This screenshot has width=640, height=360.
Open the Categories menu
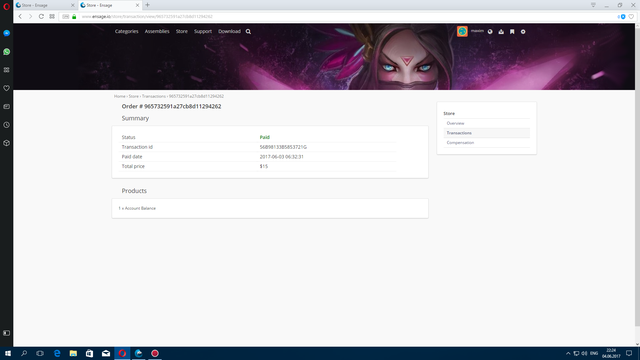127,31
